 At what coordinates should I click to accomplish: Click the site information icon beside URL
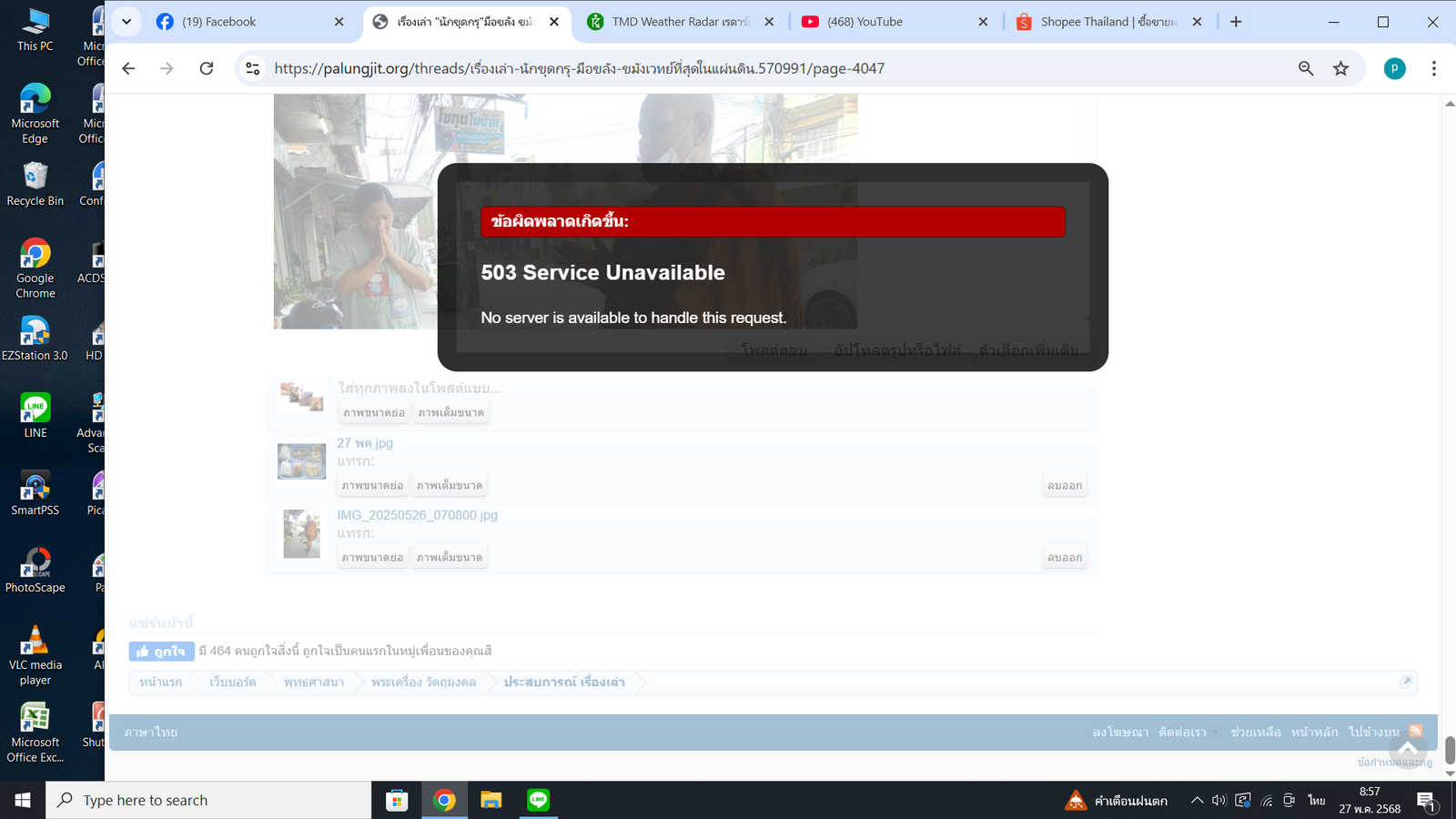[x=253, y=68]
